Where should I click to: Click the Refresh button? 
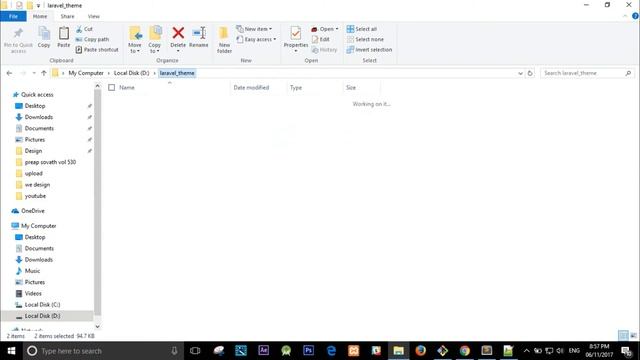(x=530, y=73)
